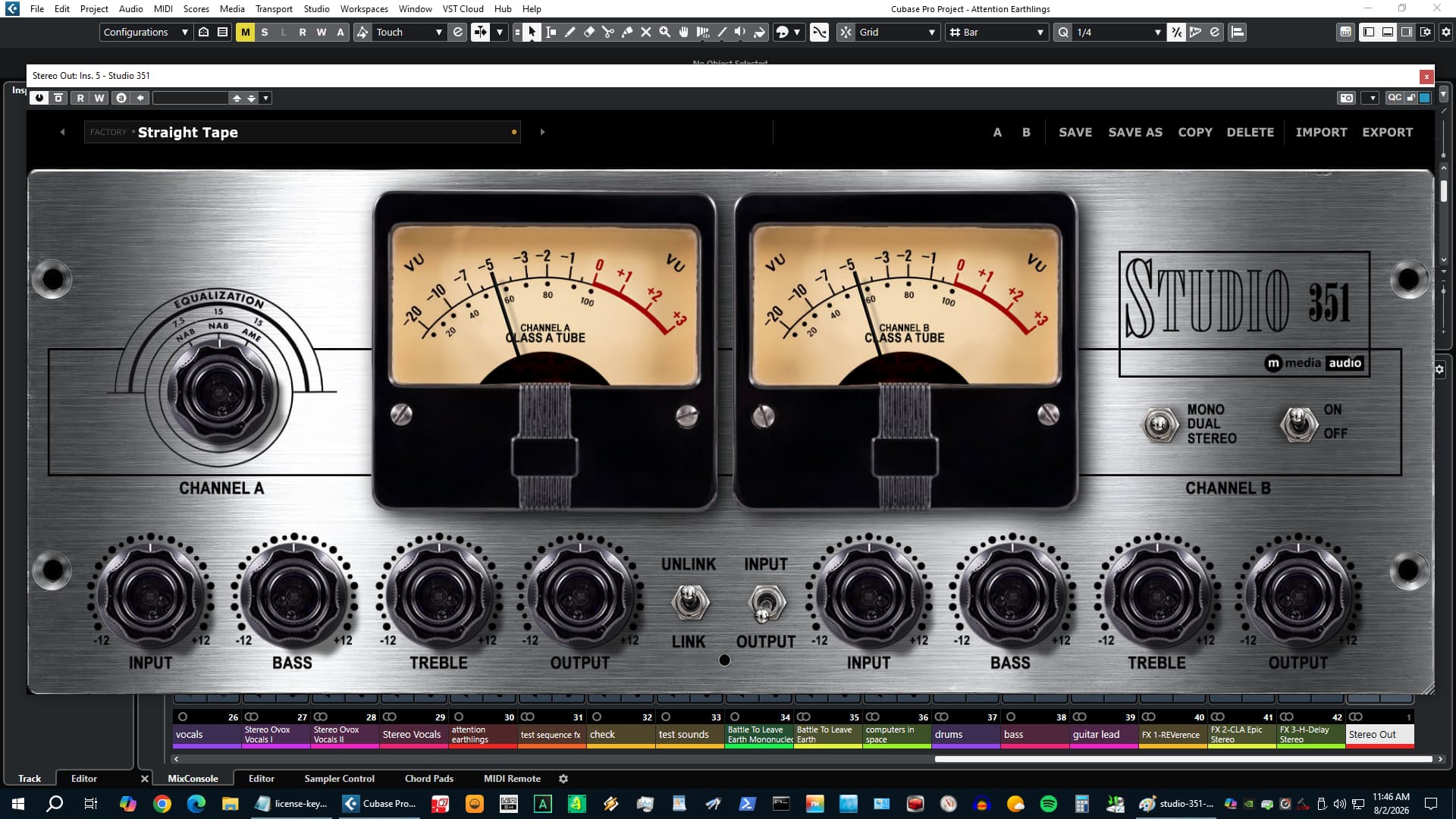This screenshot has height=819, width=1456.
Task: Select the Glue tool
Action: click(x=627, y=32)
